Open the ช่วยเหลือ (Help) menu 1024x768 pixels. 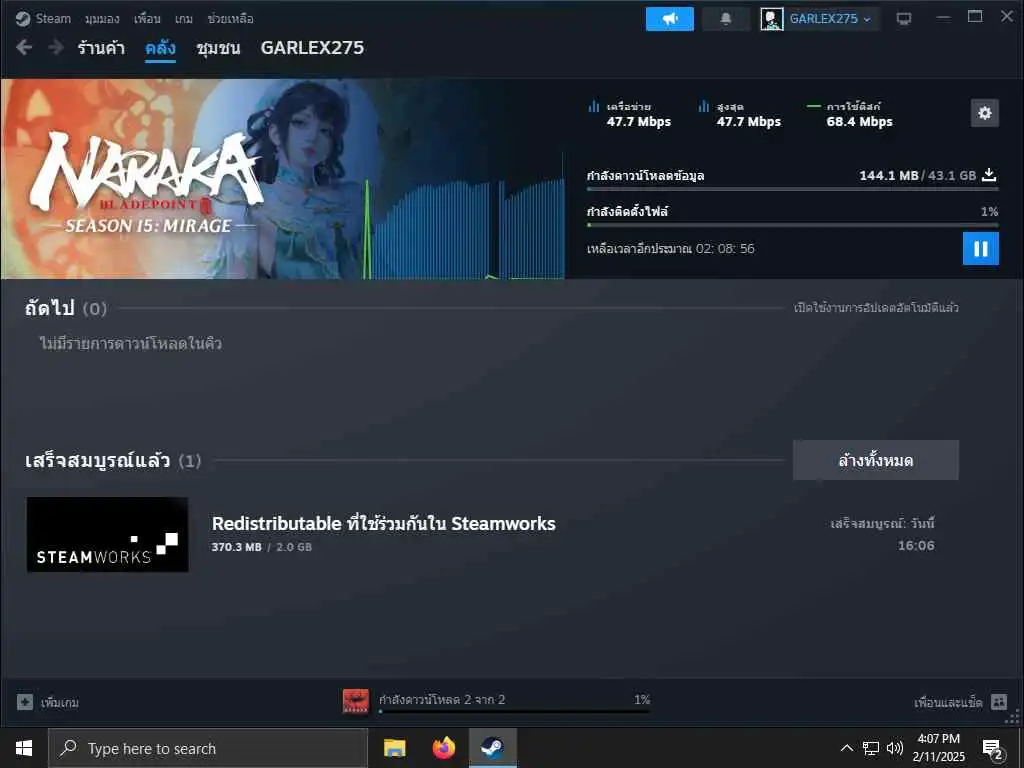point(230,18)
